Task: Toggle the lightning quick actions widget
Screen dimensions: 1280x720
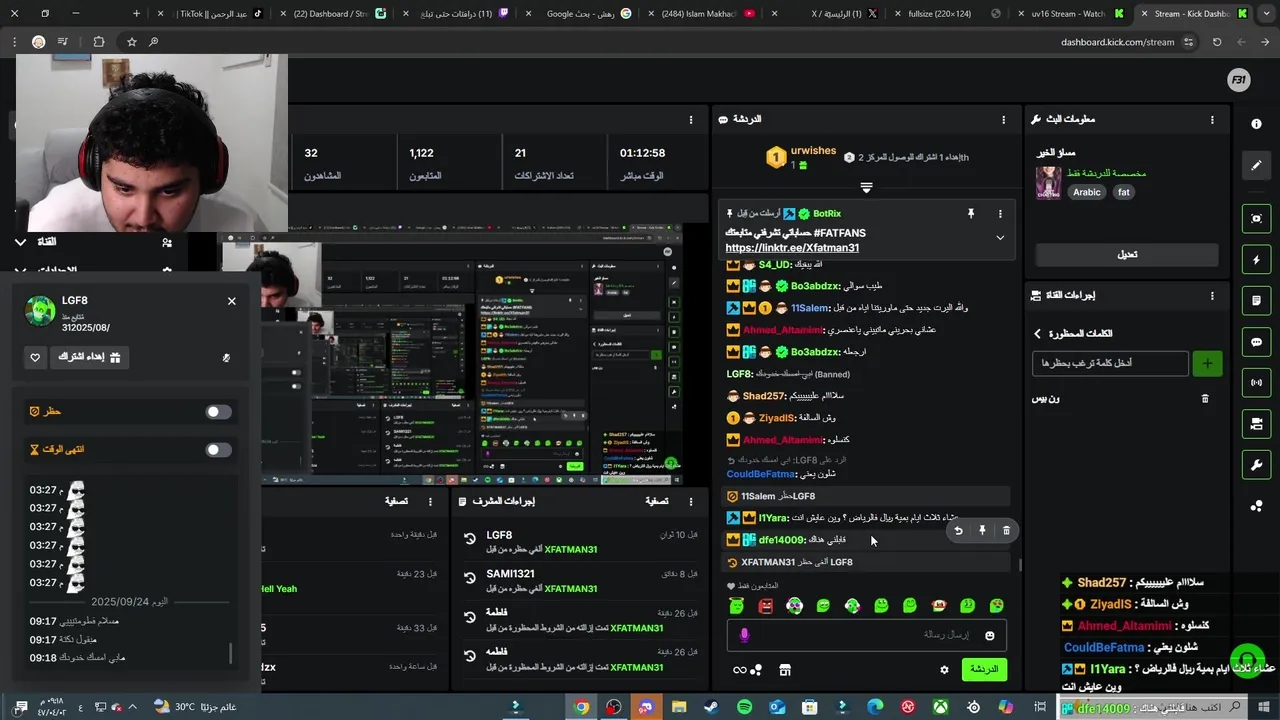Action: pos(1256,260)
